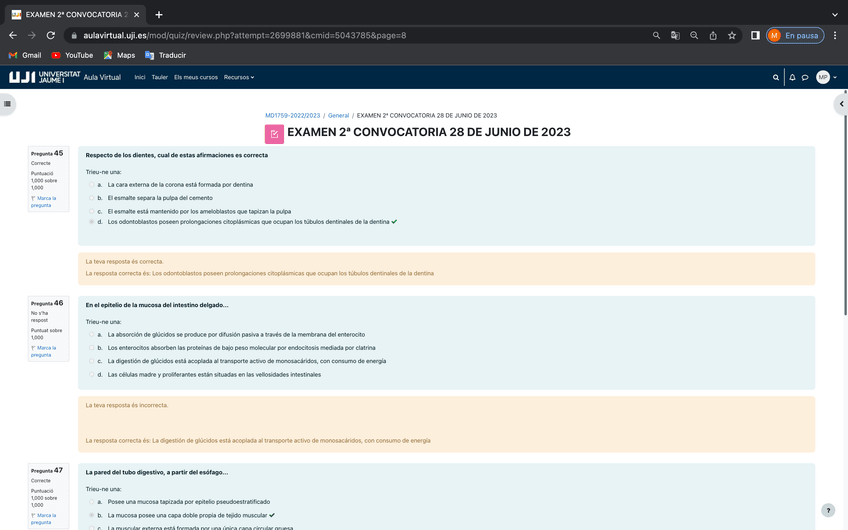
Task: Open the tab search dropdown arrow
Action: click(835, 15)
